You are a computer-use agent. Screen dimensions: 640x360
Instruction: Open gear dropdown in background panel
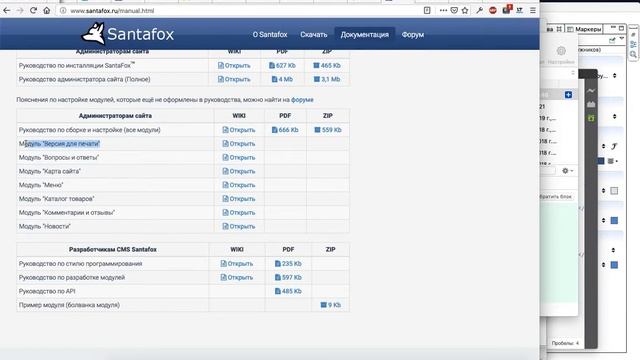(x=568, y=171)
